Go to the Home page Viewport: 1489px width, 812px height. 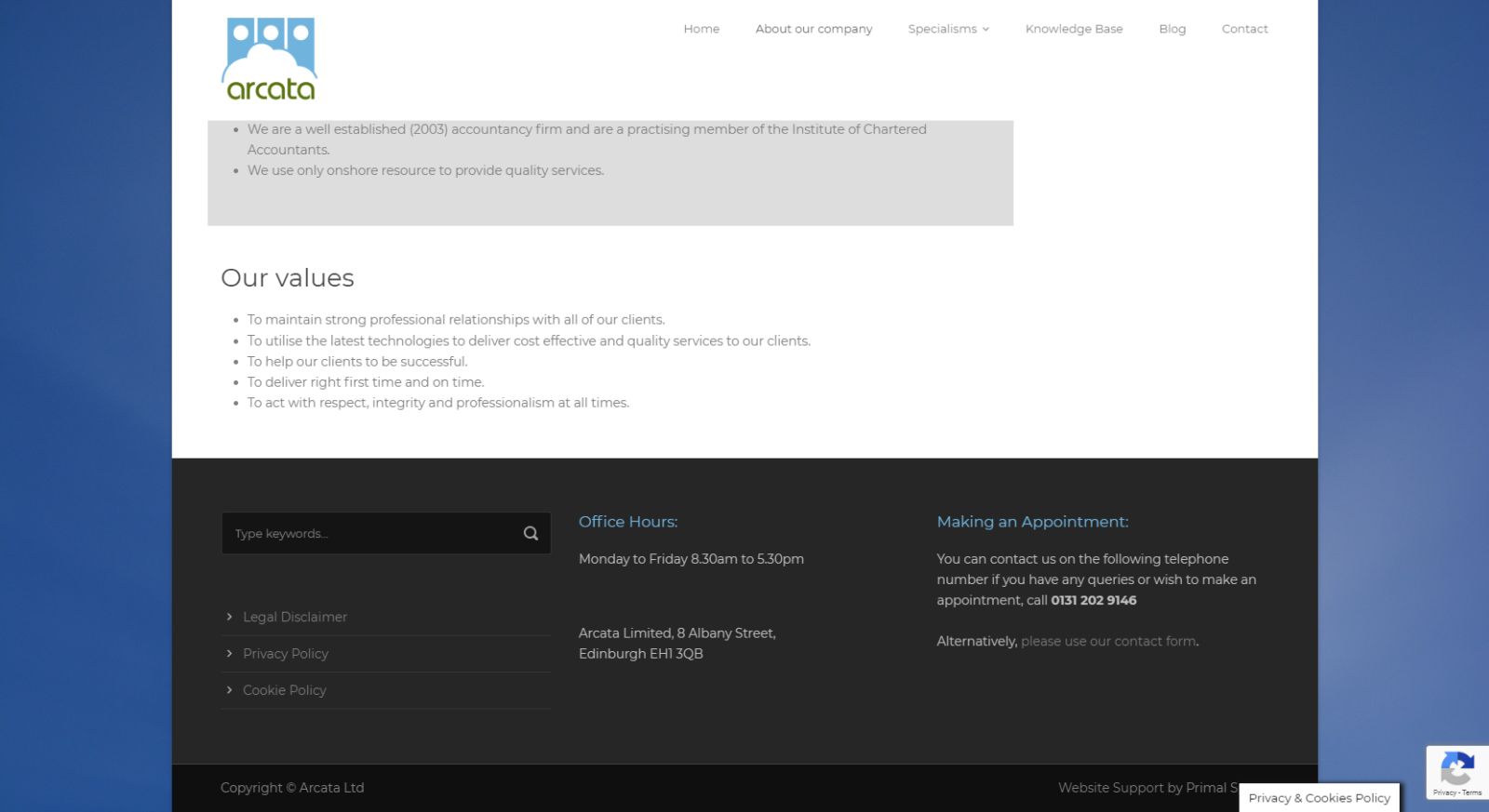pos(702,29)
